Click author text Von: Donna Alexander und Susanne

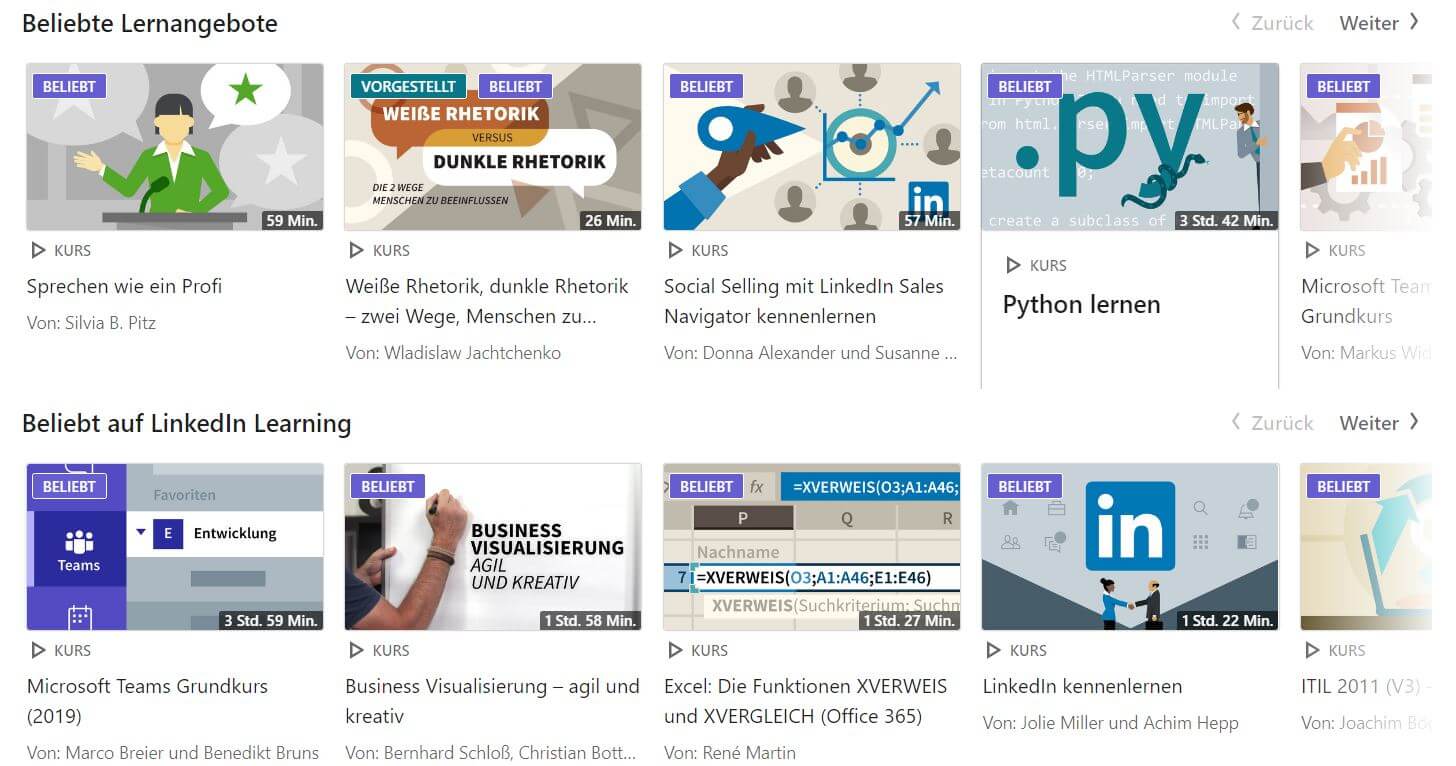[x=811, y=353]
